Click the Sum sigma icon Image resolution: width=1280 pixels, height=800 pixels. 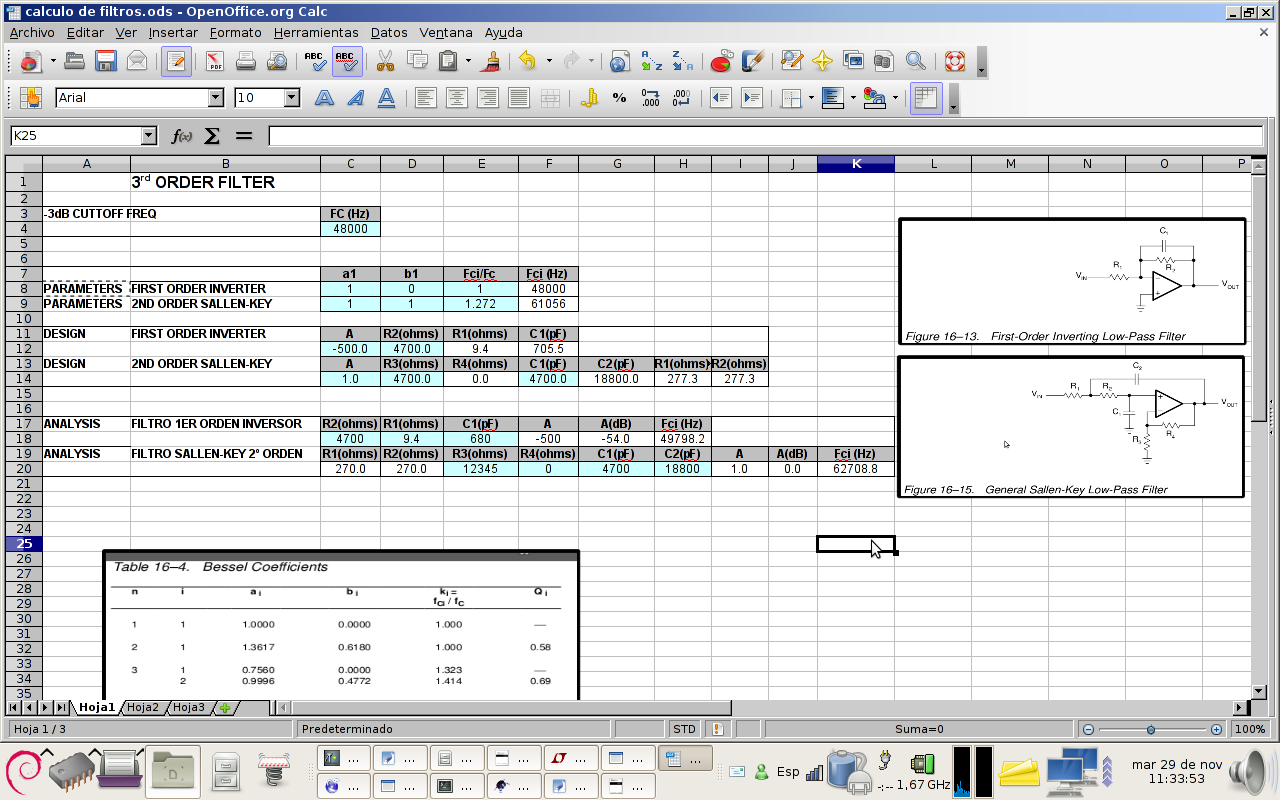click(x=212, y=136)
